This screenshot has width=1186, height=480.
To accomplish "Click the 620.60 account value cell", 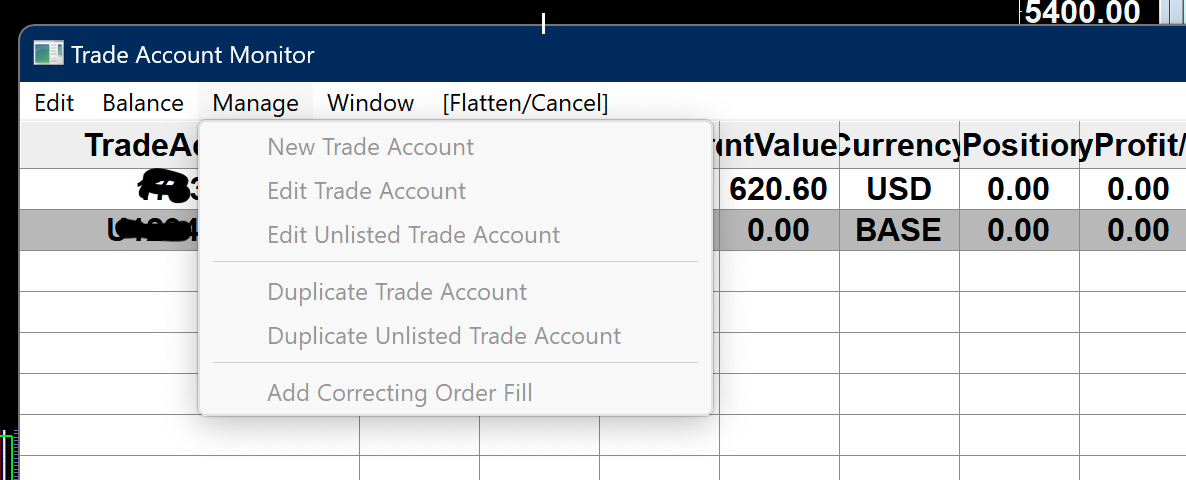I will click(778, 189).
